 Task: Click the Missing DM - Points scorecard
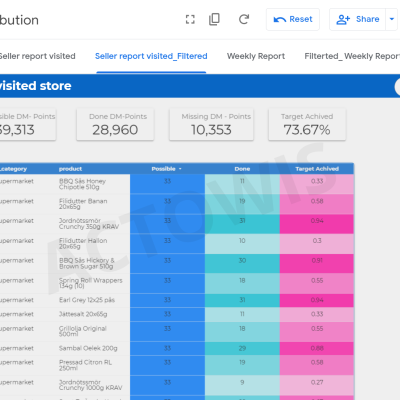(211, 125)
